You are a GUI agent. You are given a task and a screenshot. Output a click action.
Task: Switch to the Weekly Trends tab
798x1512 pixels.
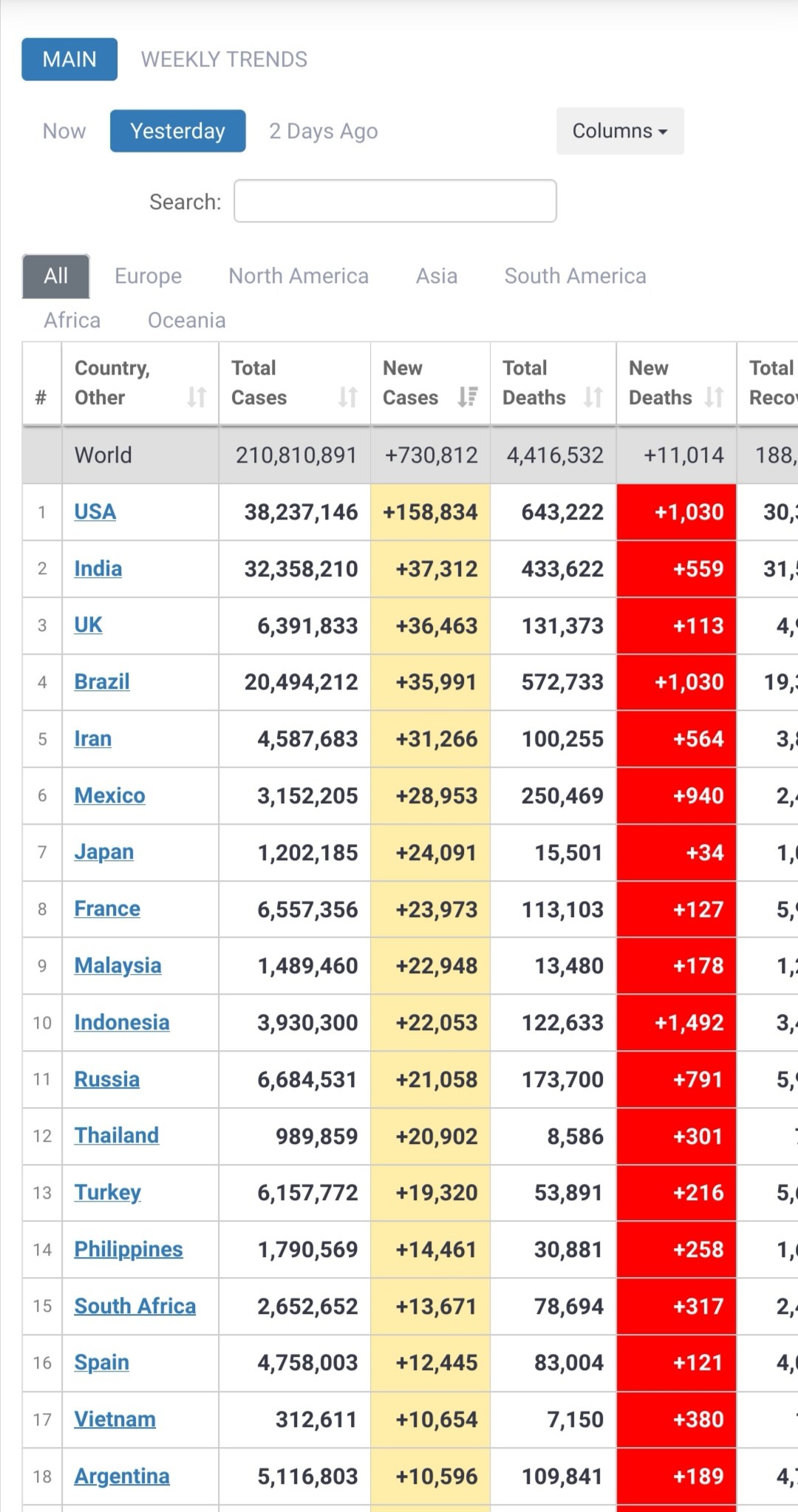coord(224,59)
